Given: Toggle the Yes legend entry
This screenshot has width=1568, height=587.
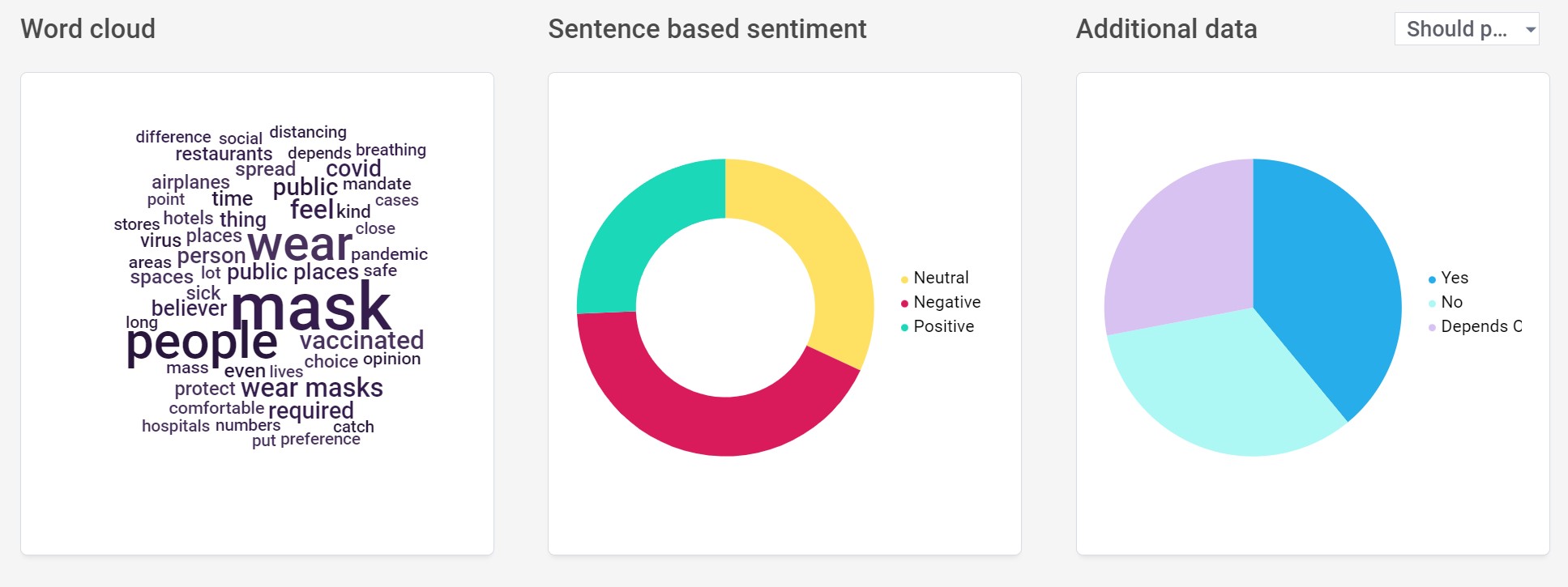Looking at the screenshot, I should coord(1448,278).
